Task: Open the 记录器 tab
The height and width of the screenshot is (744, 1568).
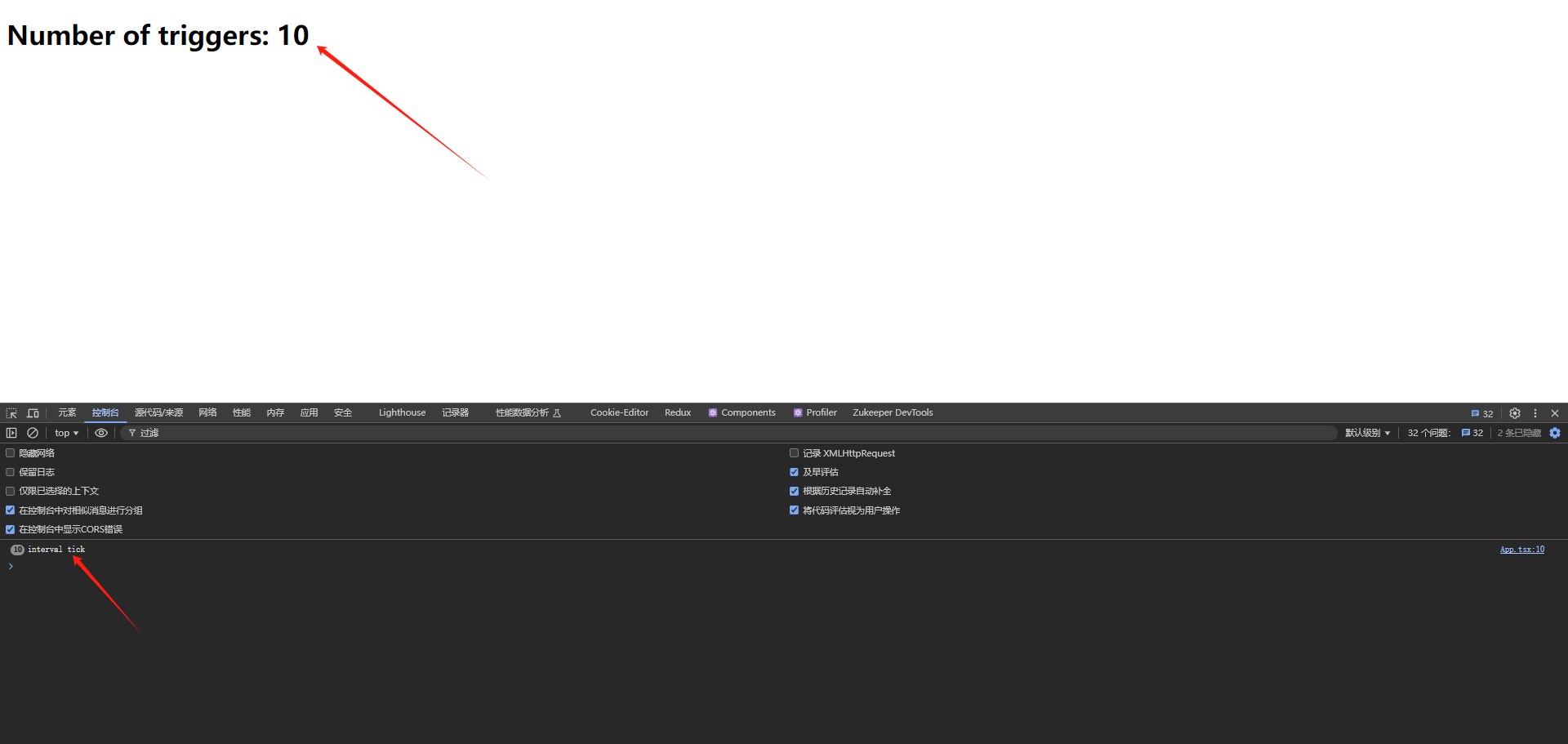Action: [456, 412]
